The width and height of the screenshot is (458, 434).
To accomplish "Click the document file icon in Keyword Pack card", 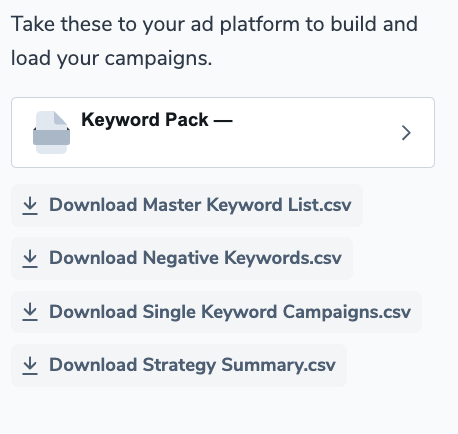I will [x=51, y=132].
